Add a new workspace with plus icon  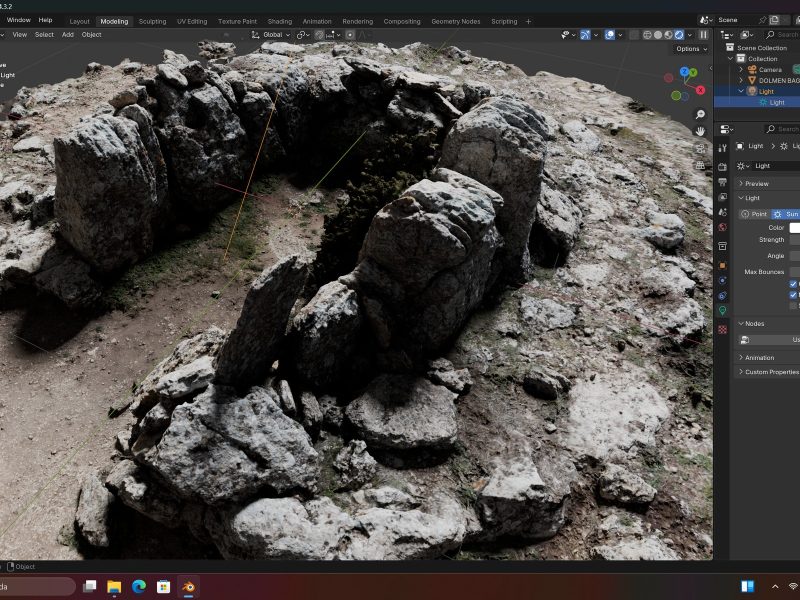528,21
